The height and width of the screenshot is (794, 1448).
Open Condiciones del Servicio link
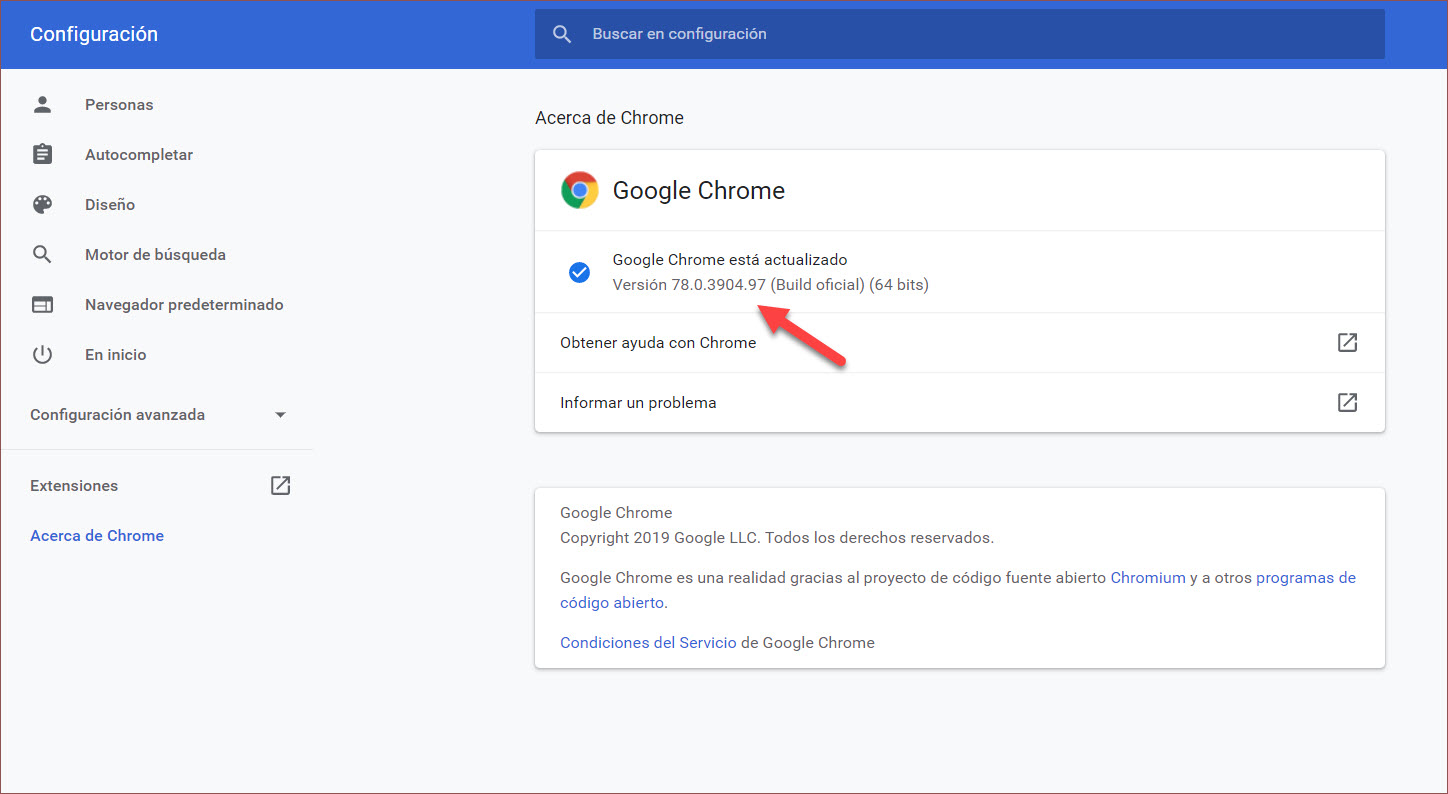tap(648, 642)
